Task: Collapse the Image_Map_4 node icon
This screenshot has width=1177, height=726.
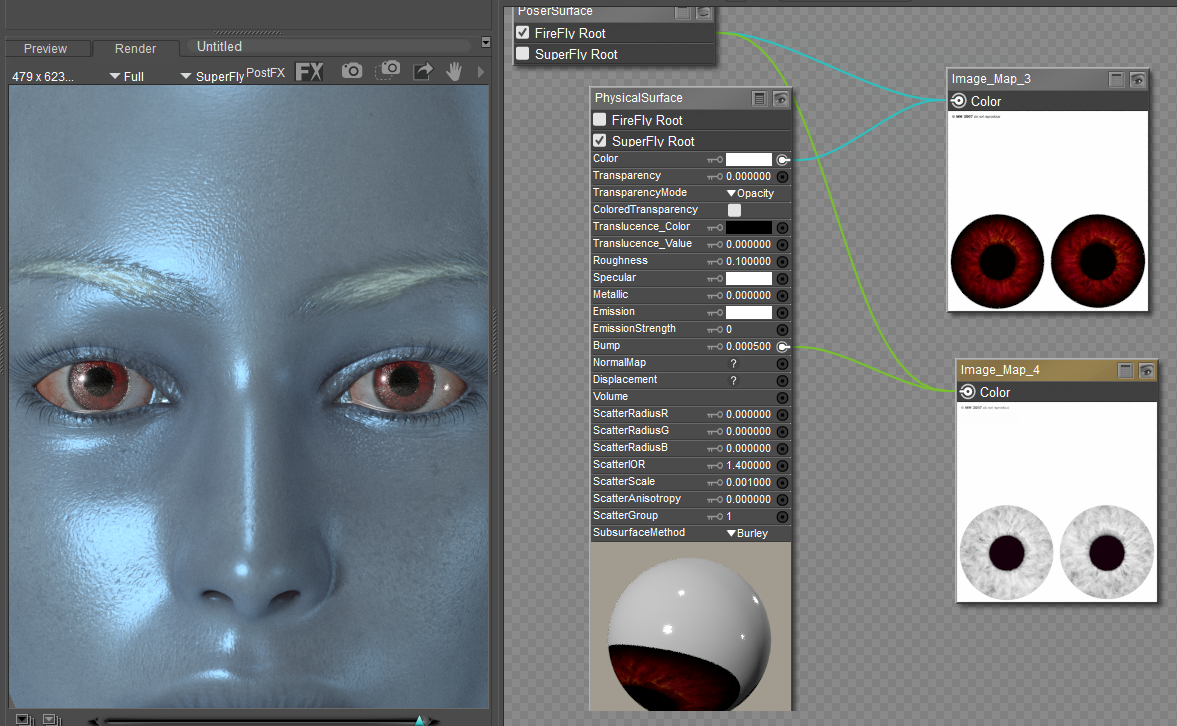Action: 1125,370
